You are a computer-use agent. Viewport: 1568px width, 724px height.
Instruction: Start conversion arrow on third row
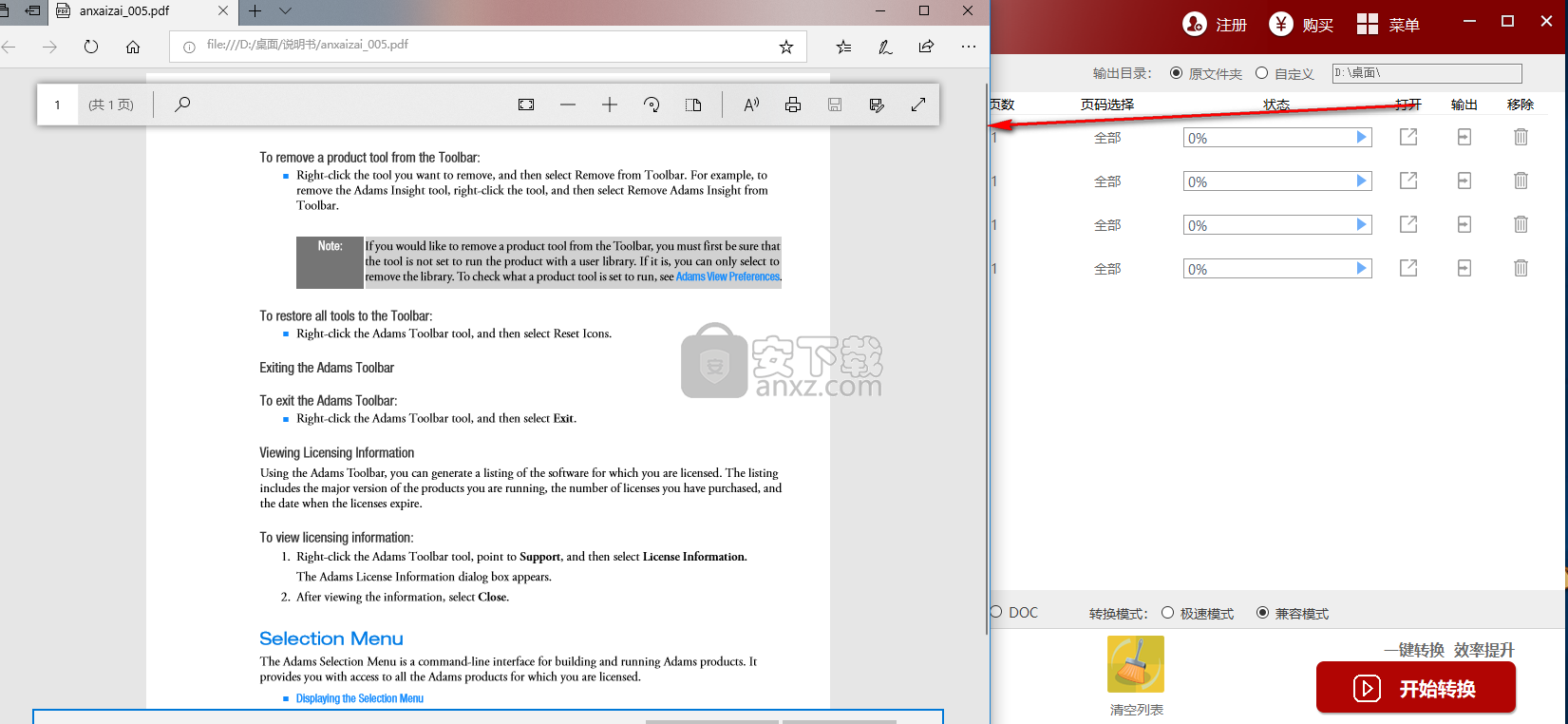(1361, 225)
